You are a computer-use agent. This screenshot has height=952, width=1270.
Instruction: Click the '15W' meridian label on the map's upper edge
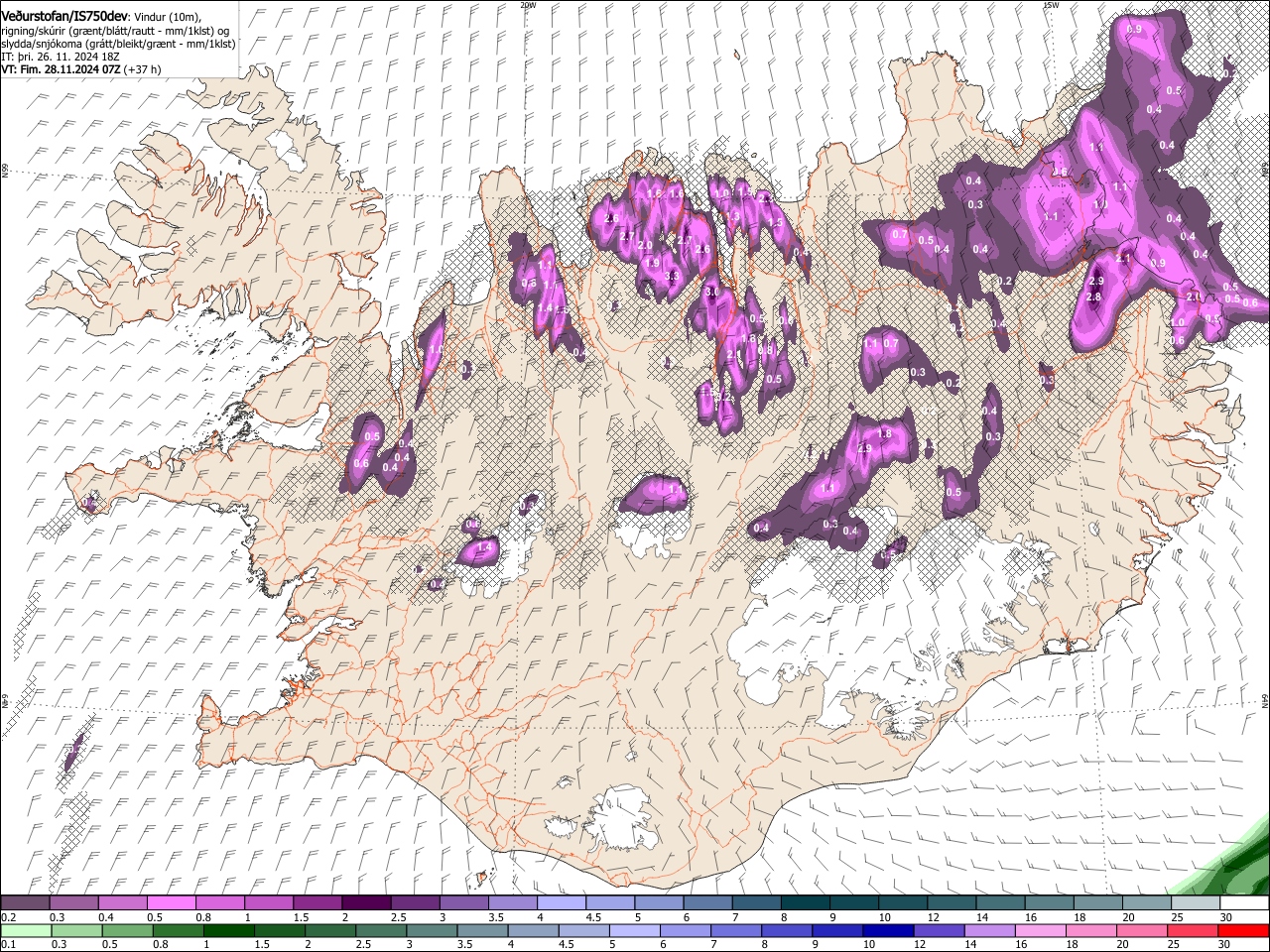click(x=1051, y=5)
